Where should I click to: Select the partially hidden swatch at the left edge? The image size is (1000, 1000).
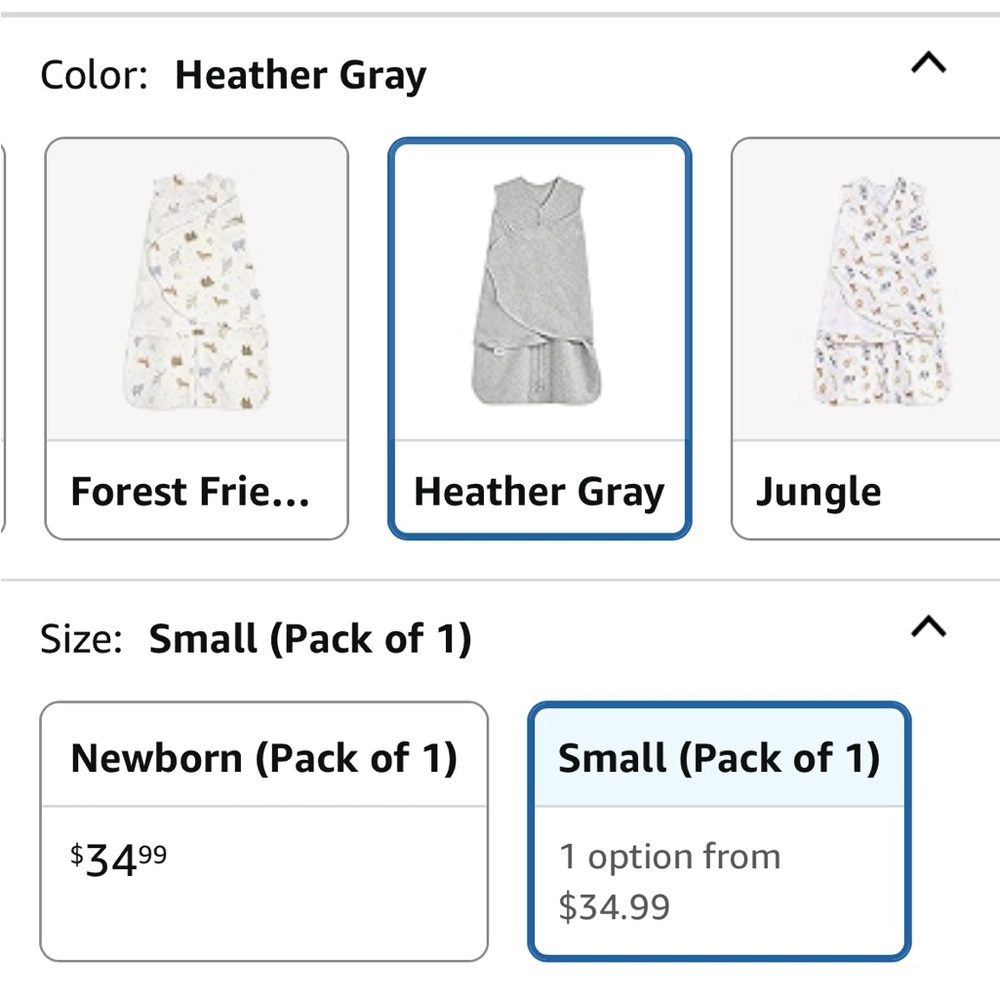[3, 338]
